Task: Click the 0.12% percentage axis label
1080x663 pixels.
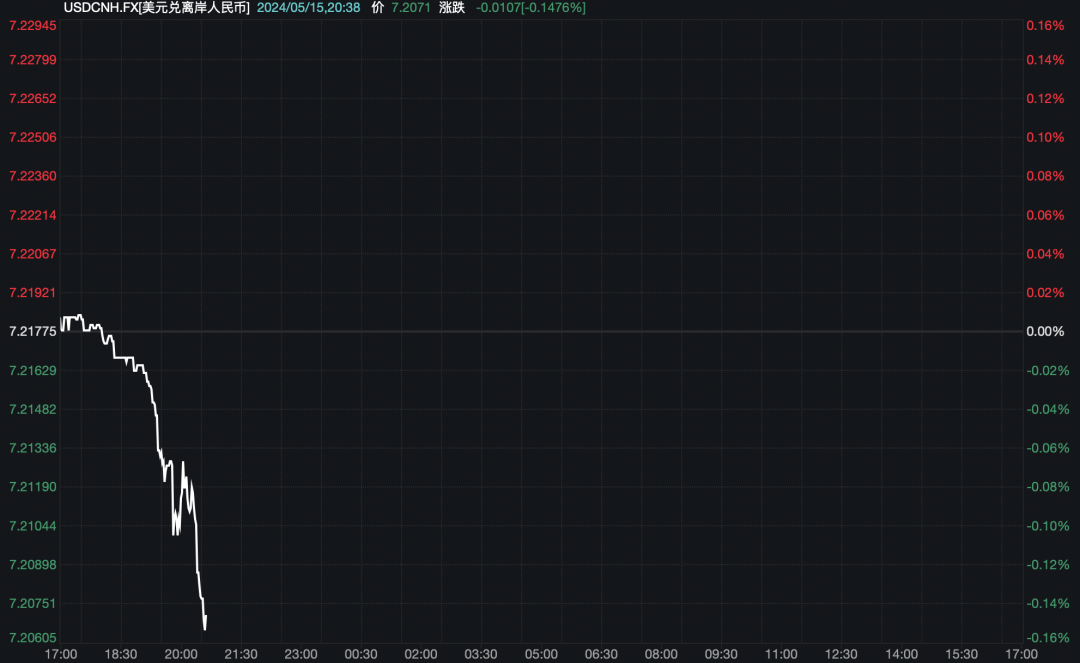Action: 1045,98
